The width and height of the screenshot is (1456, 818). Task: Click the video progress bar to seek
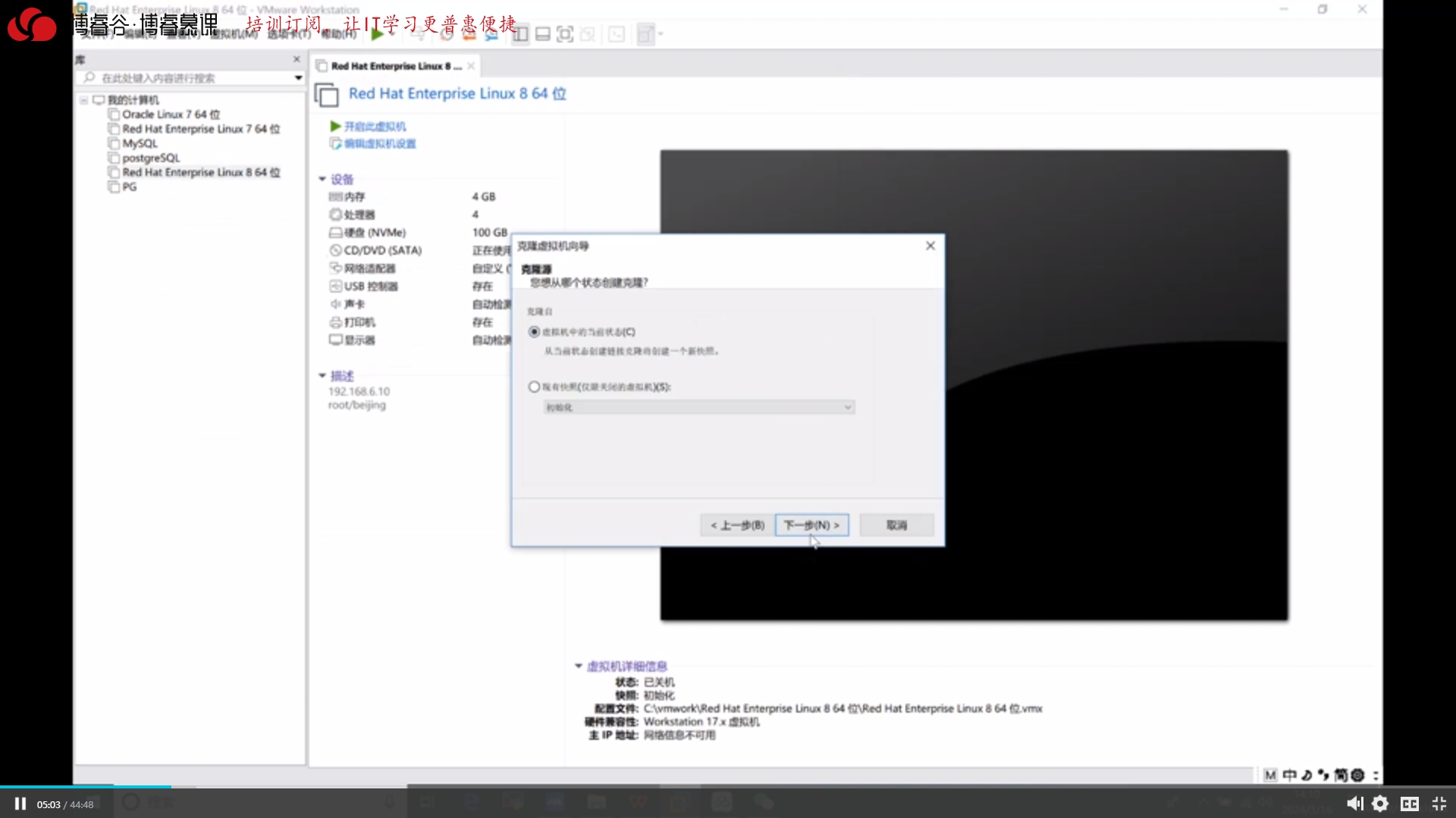(x=728, y=786)
